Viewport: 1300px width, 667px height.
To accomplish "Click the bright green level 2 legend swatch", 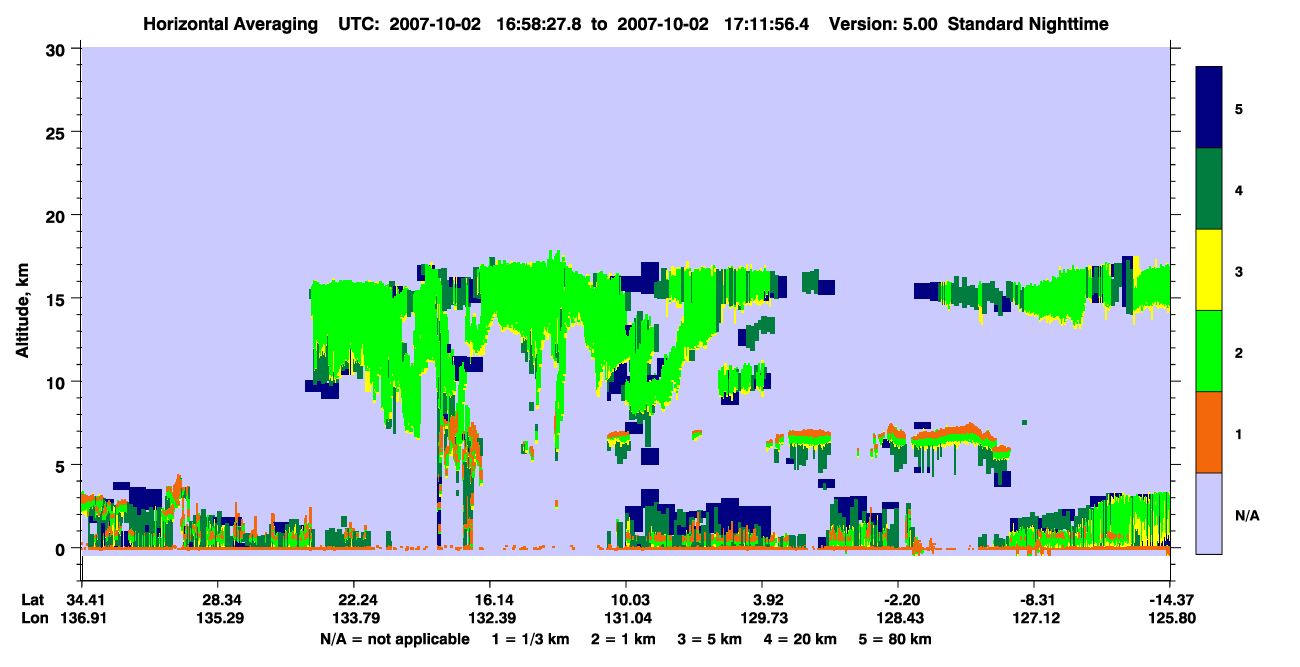I will click(x=1209, y=351).
